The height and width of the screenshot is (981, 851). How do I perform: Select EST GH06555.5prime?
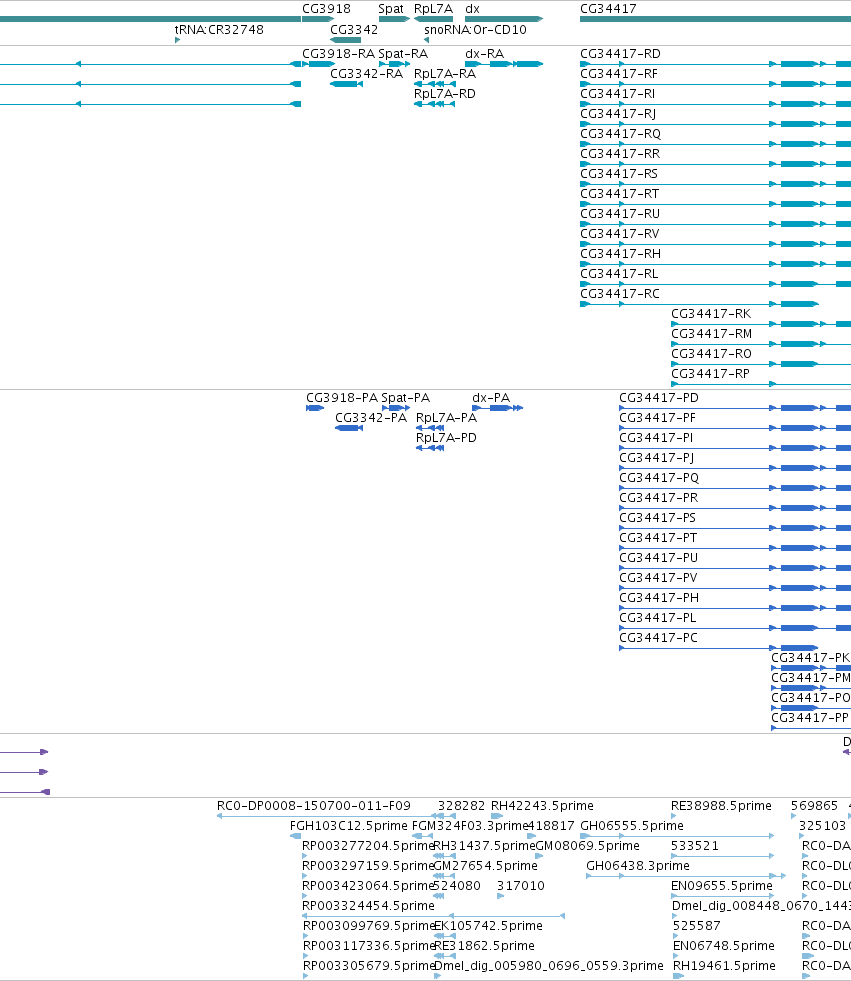tap(632, 826)
